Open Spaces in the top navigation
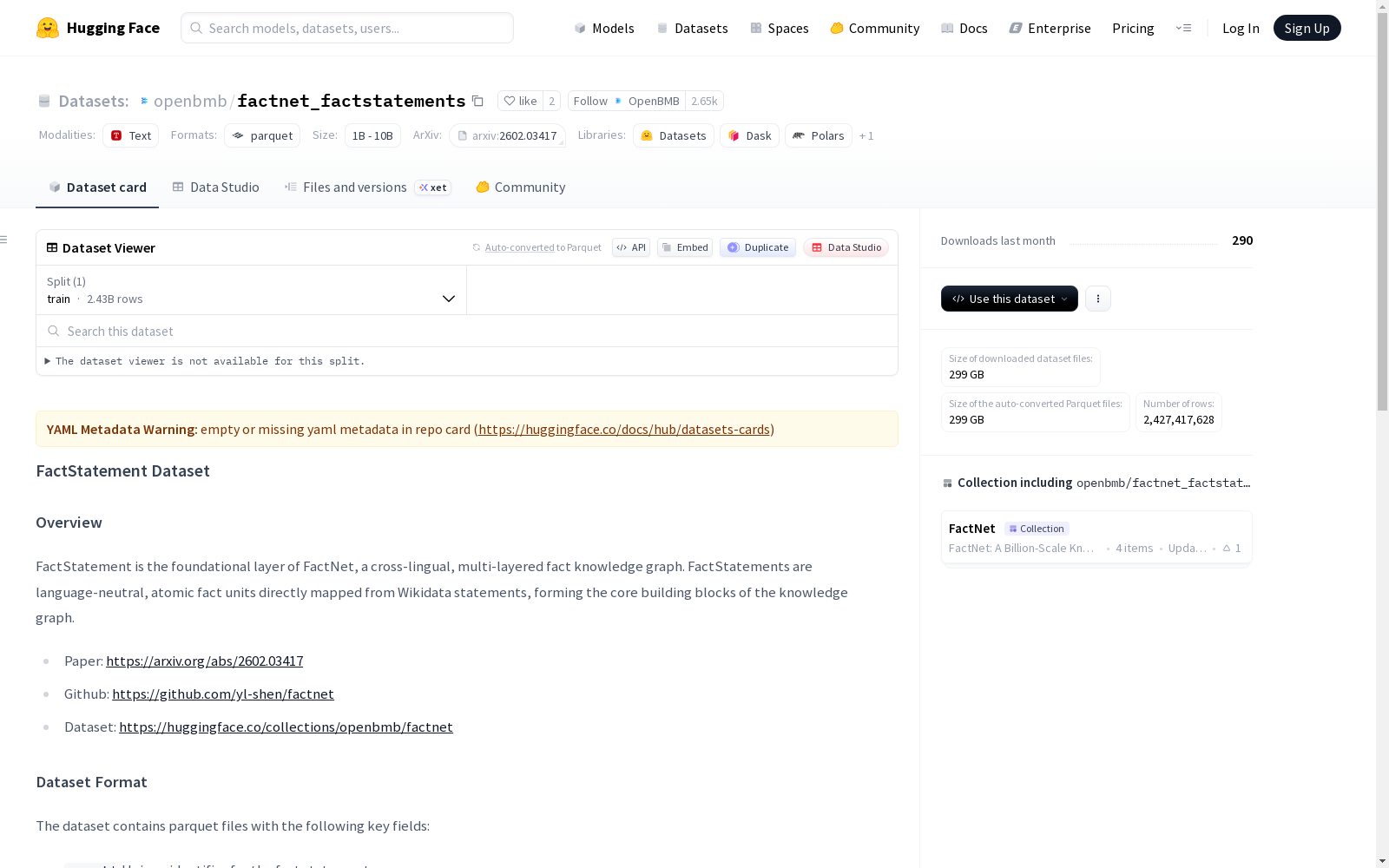1389x868 pixels. point(780,28)
